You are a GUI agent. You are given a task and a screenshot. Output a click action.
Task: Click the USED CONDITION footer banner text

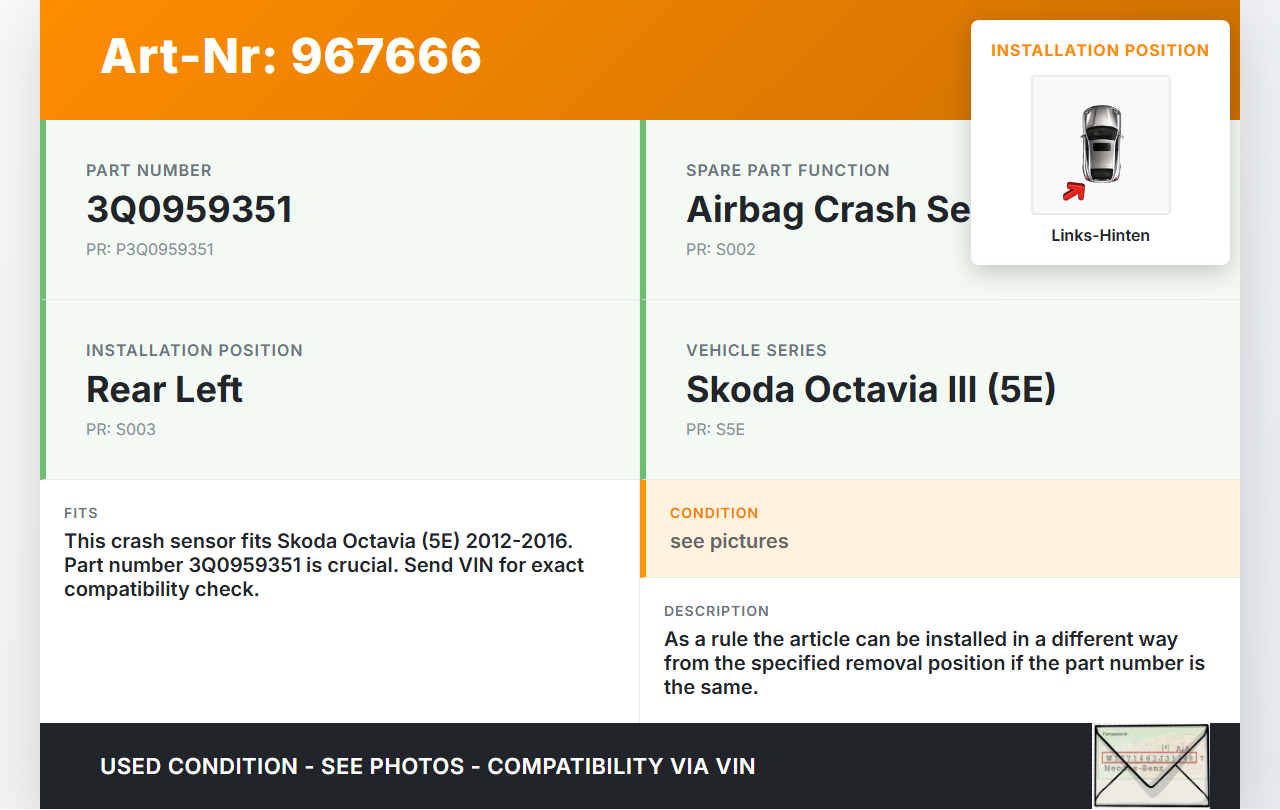(x=427, y=767)
